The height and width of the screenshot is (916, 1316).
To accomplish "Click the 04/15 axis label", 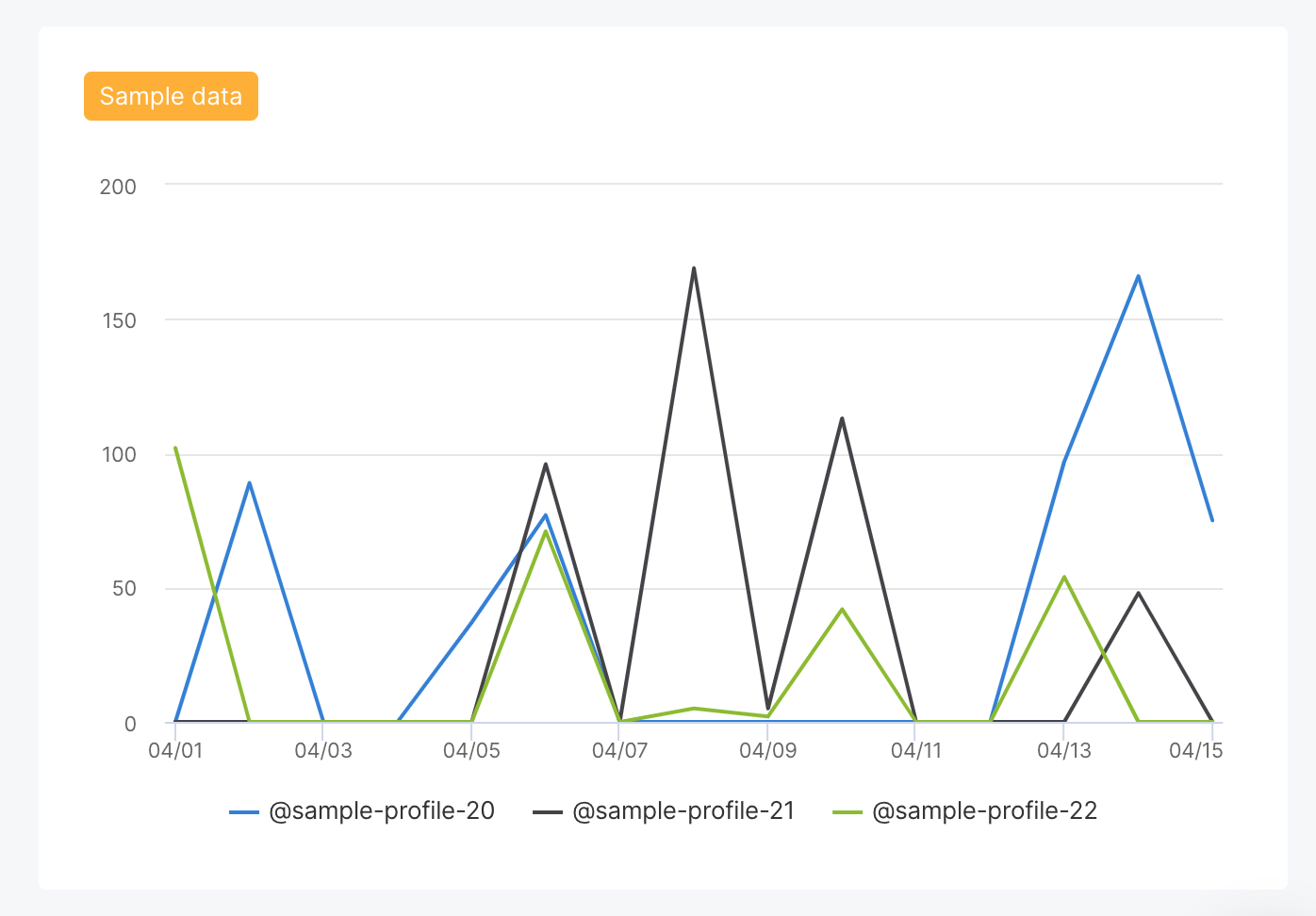I will (1198, 751).
